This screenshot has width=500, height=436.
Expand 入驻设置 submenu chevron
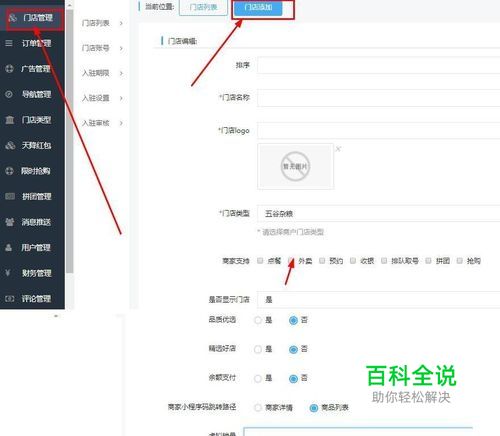click(x=121, y=98)
